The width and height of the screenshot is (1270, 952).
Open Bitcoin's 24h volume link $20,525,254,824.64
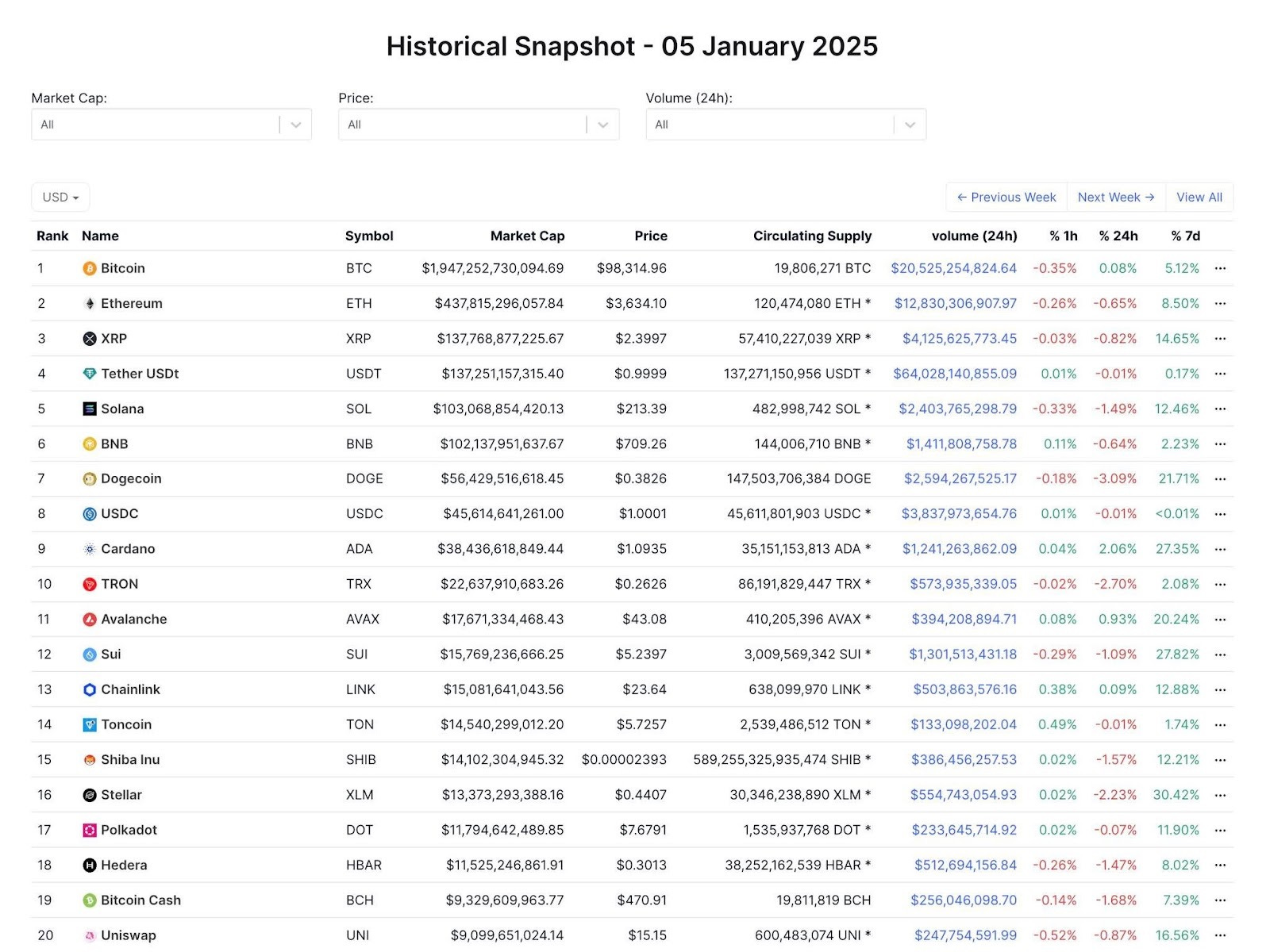[x=953, y=269]
